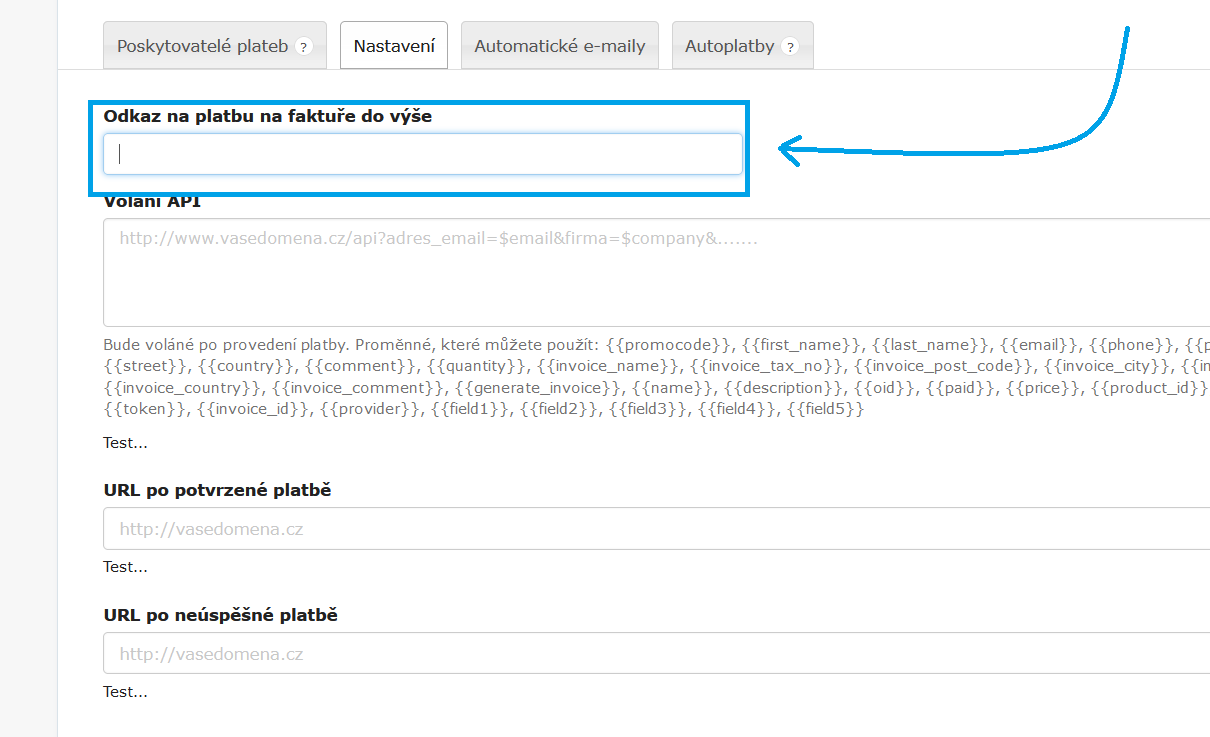
Task: Click the Odkaz na platbu na faktuře label
Action: (268, 116)
